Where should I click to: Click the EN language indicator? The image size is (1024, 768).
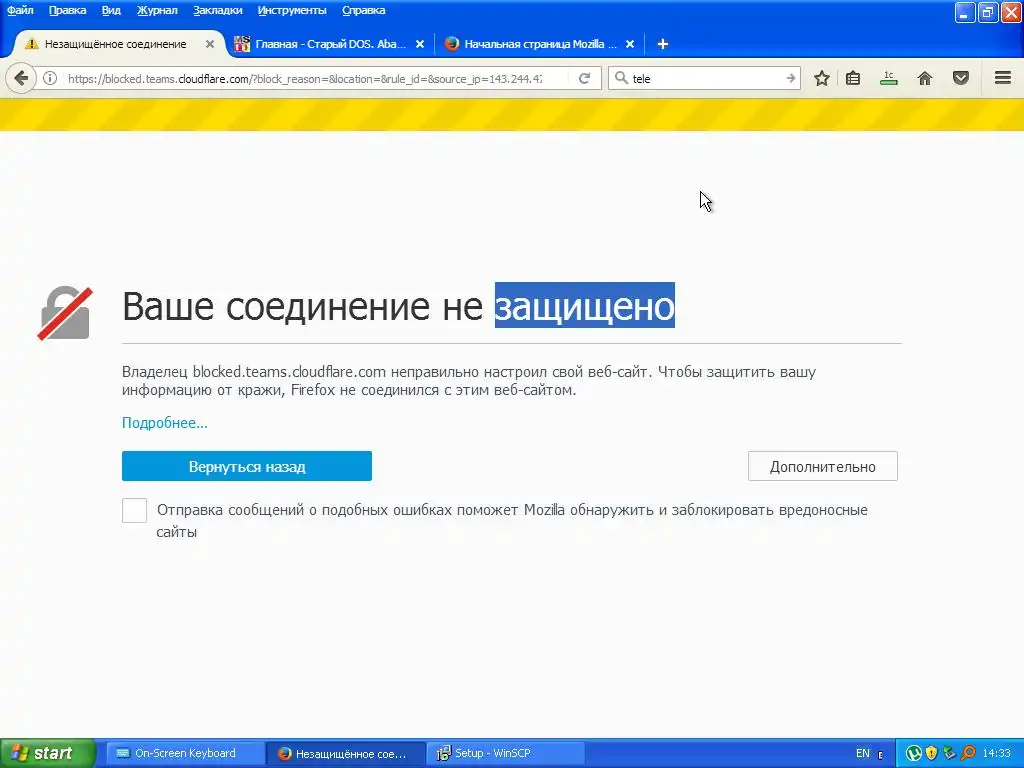(863, 753)
